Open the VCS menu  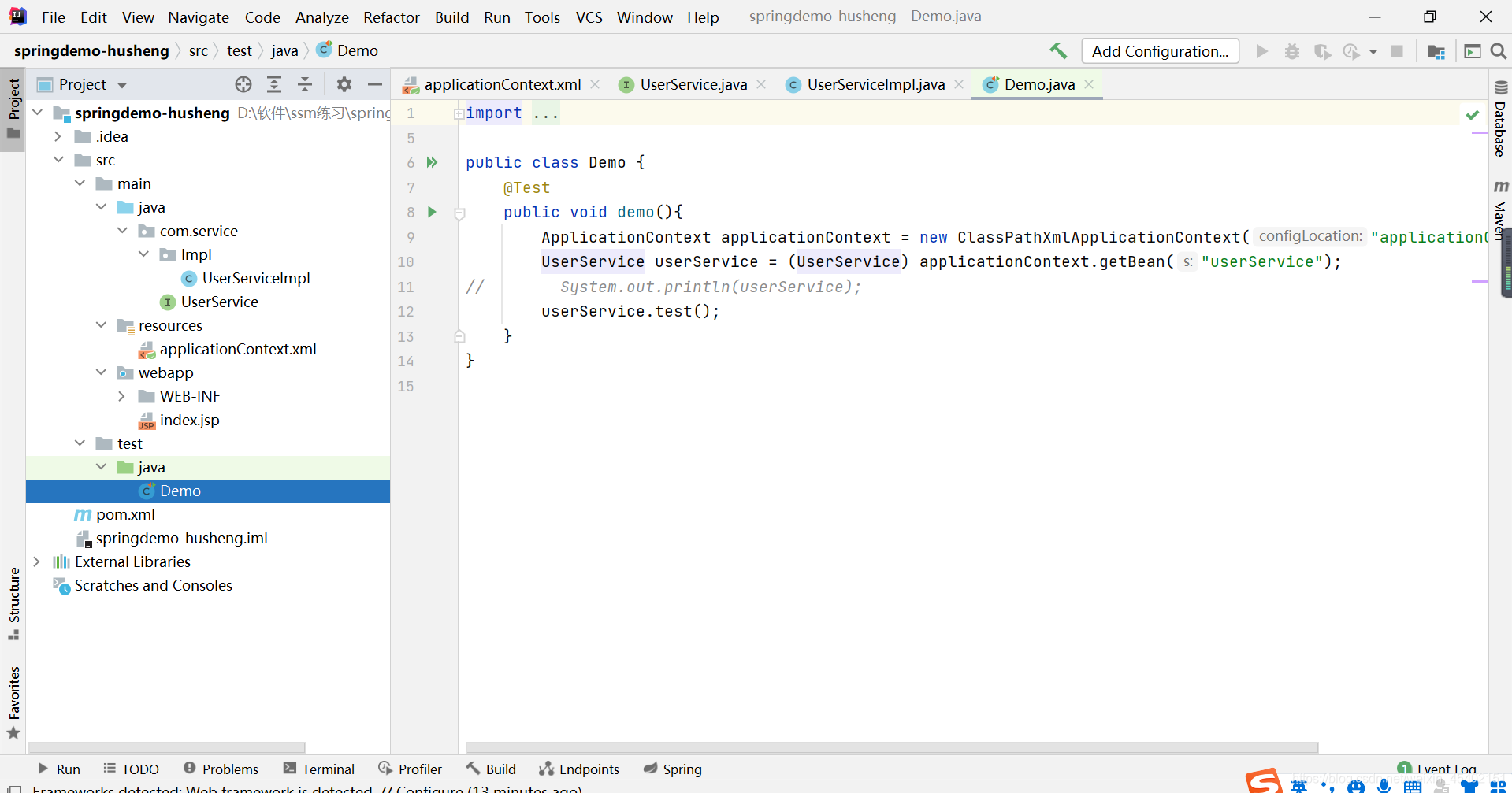pyautogui.click(x=589, y=17)
